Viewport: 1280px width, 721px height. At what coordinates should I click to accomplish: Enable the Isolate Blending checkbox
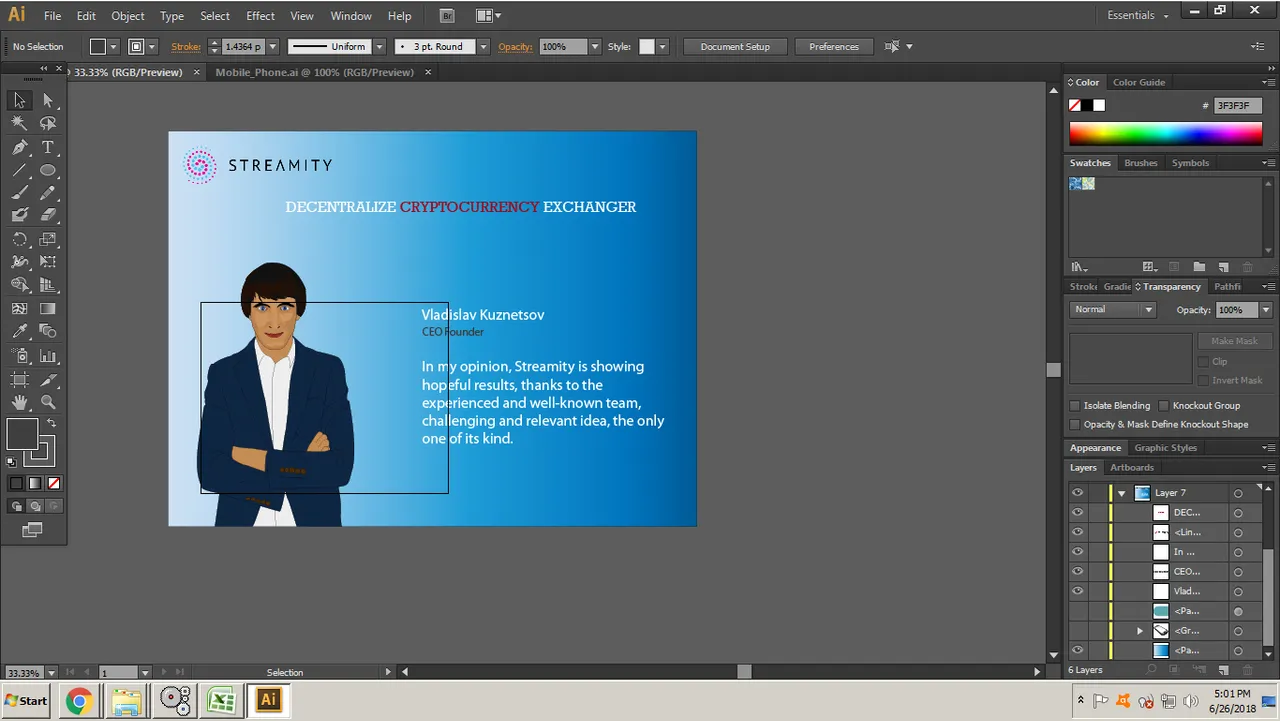[1075, 405]
